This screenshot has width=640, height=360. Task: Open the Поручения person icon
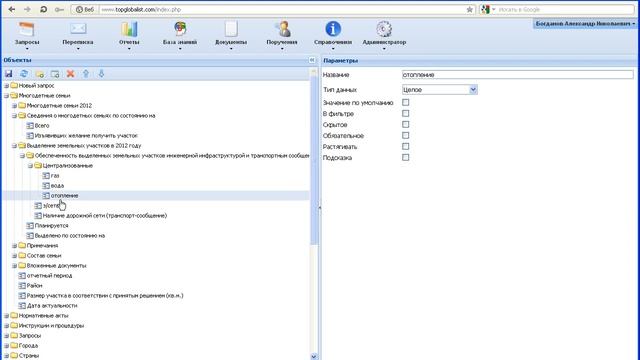282,29
